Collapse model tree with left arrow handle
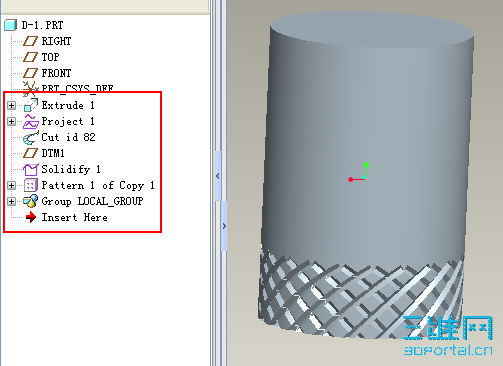 click(x=218, y=176)
